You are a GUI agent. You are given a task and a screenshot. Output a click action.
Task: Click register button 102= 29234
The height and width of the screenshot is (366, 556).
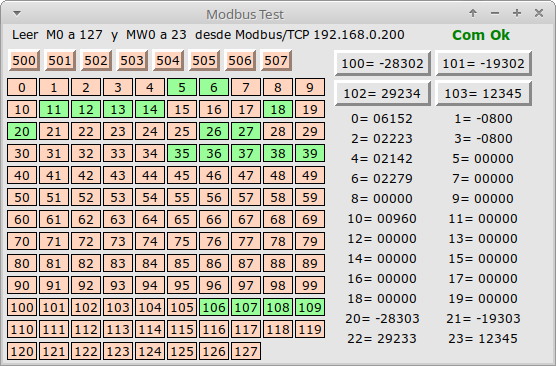click(382, 93)
